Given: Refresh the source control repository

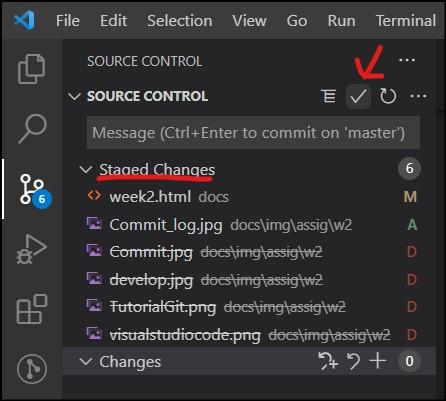Looking at the screenshot, I should pos(388,96).
